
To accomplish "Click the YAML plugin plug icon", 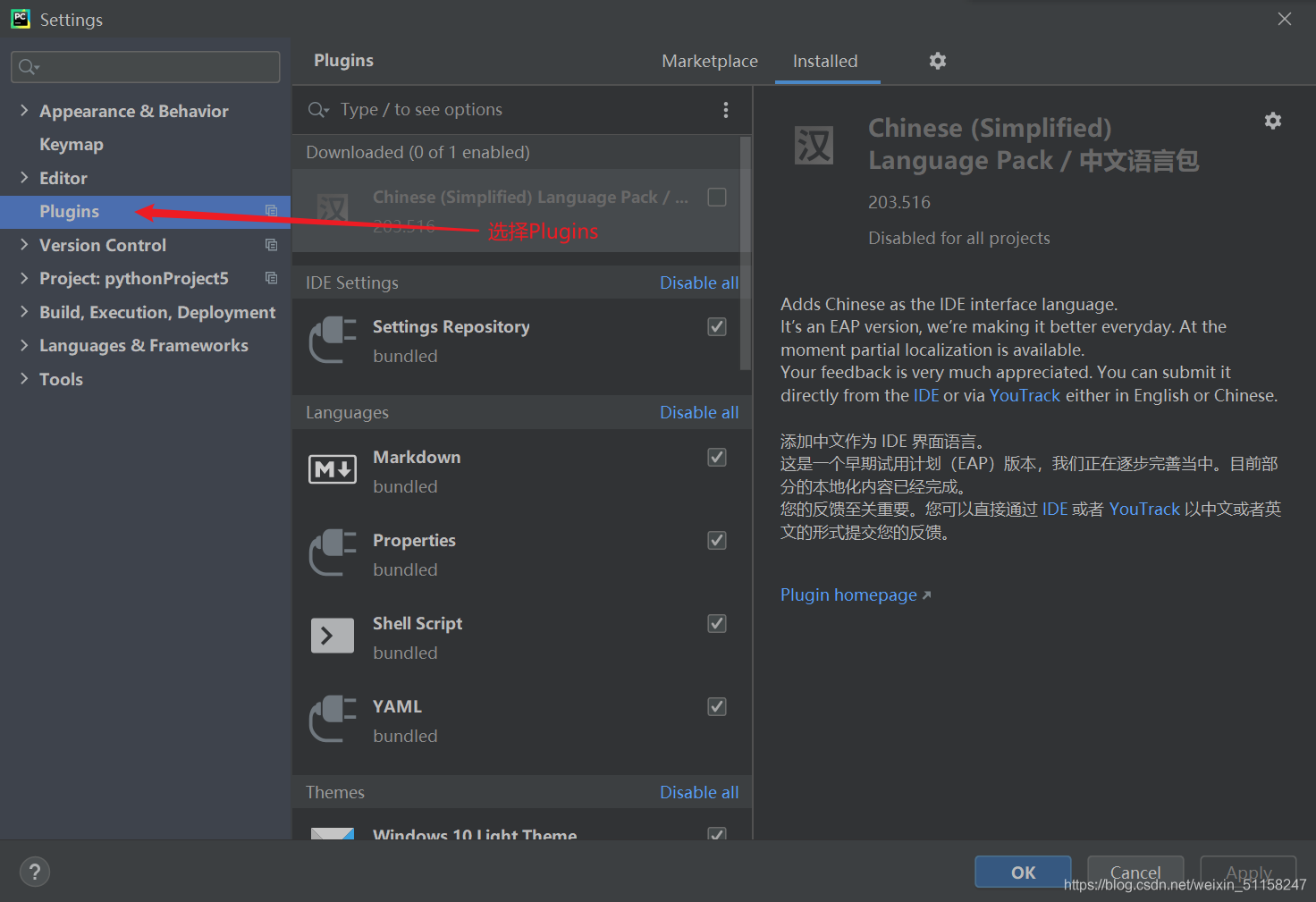I will pos(333,719).
